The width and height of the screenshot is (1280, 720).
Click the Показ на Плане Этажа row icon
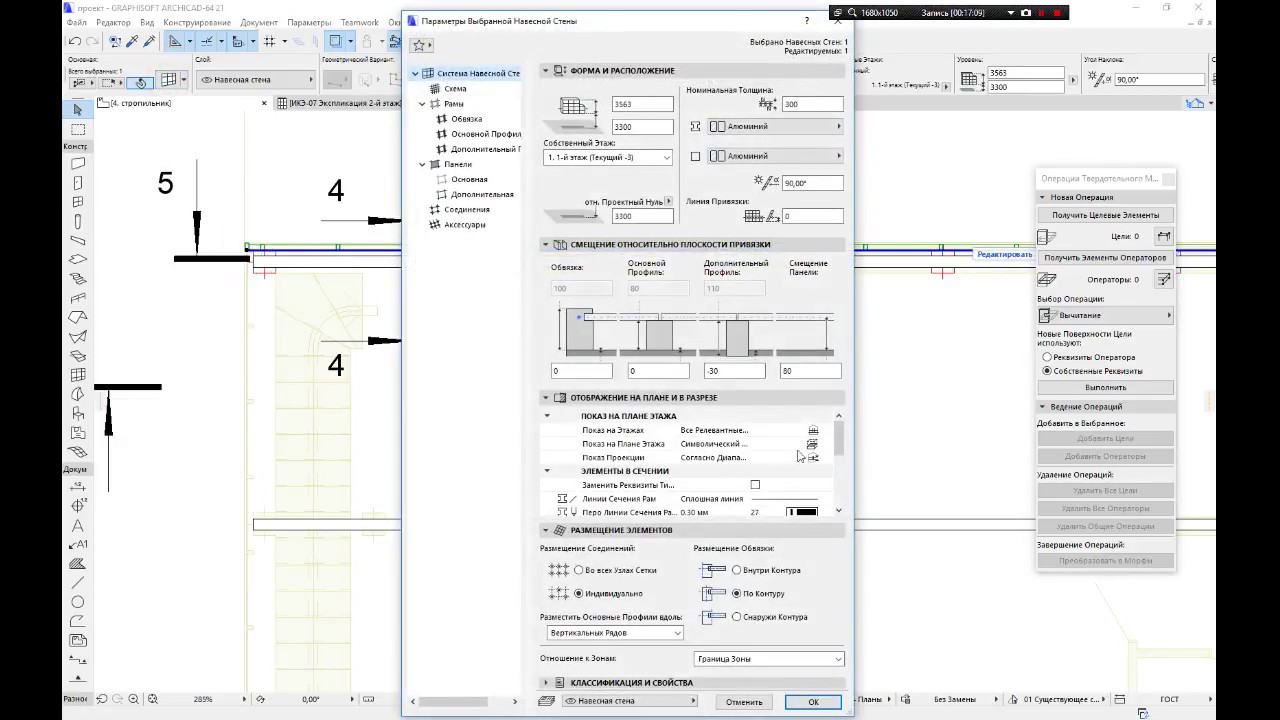coord(813,444)
